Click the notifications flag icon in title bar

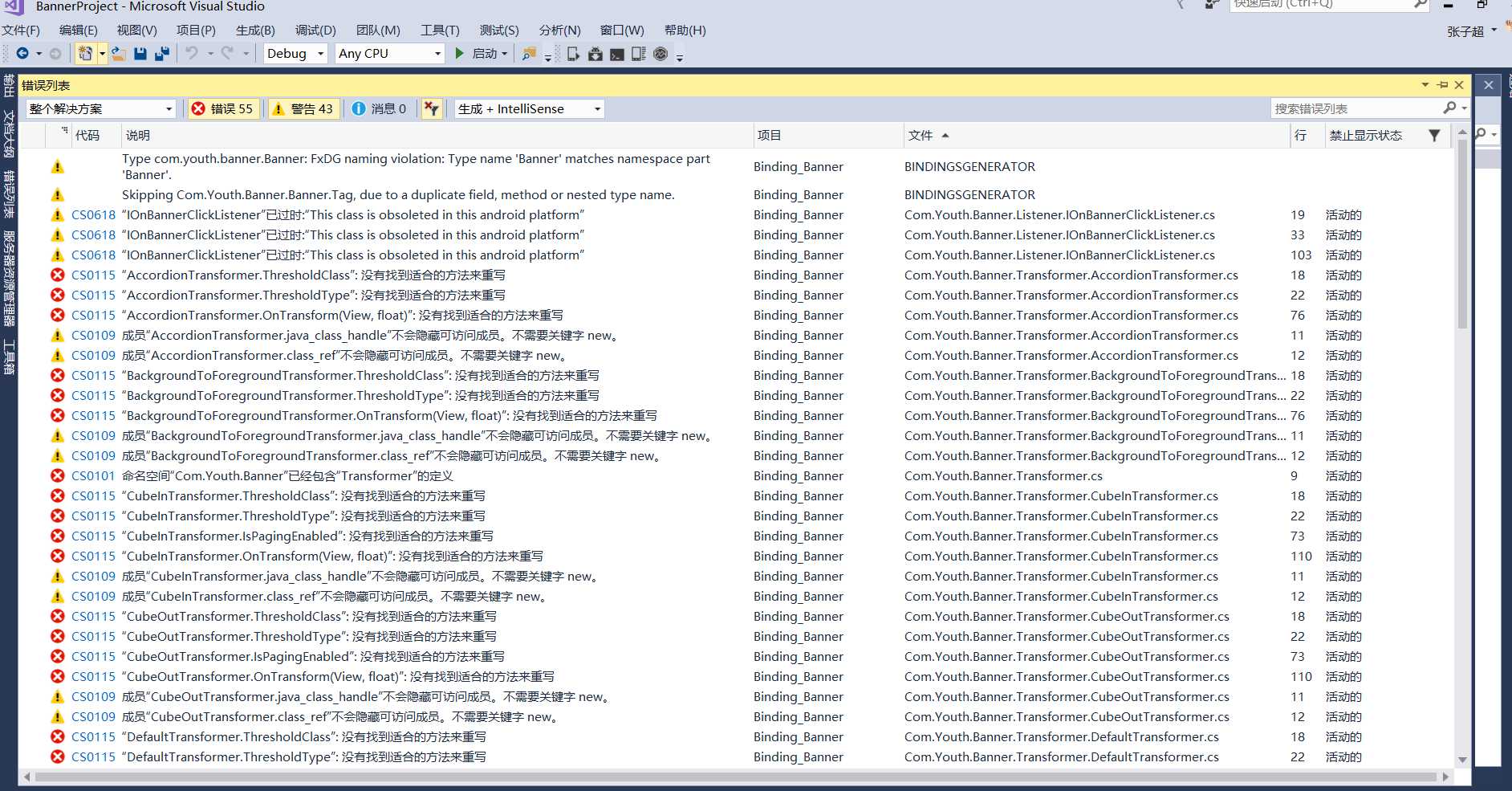pyautogui.click(x=1181, y=5)
